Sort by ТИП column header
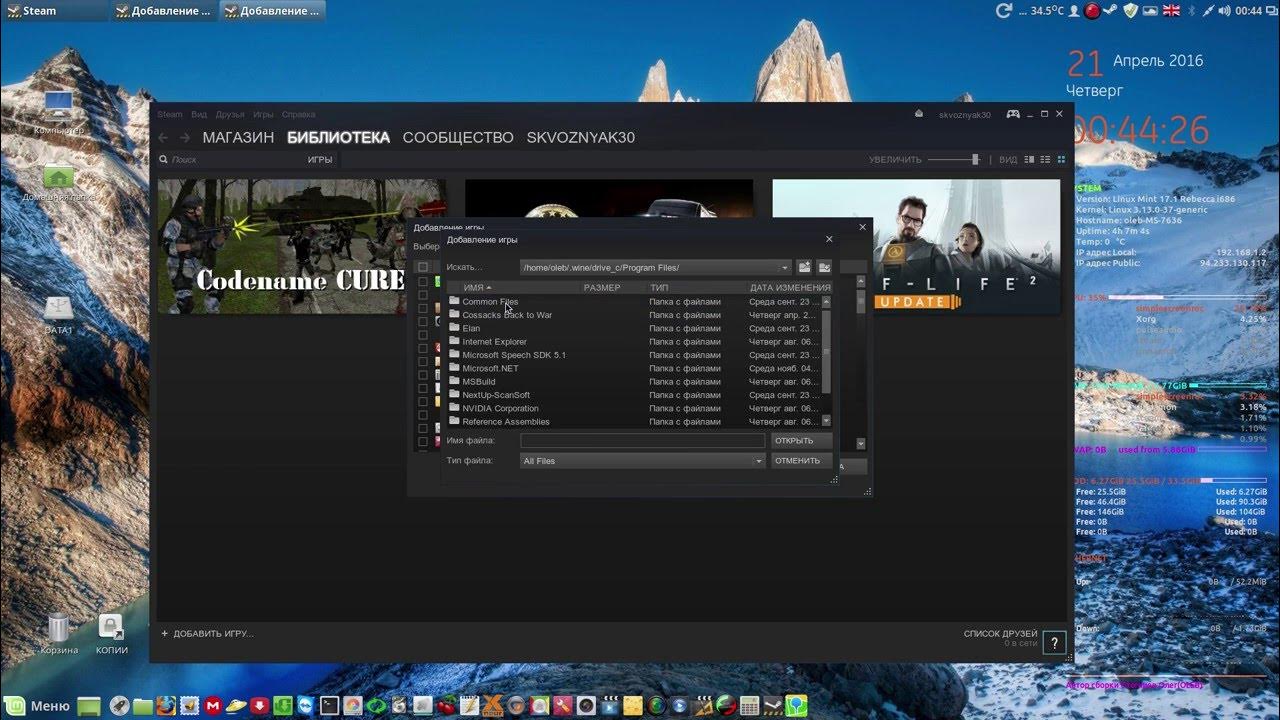 point(659,288)
